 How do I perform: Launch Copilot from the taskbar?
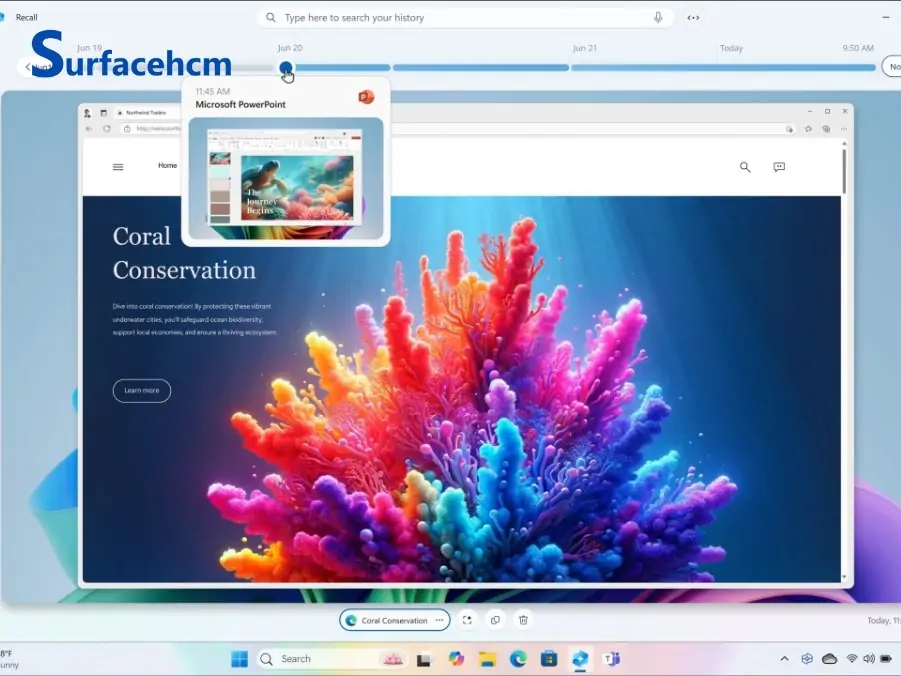(x=456, y=659)
